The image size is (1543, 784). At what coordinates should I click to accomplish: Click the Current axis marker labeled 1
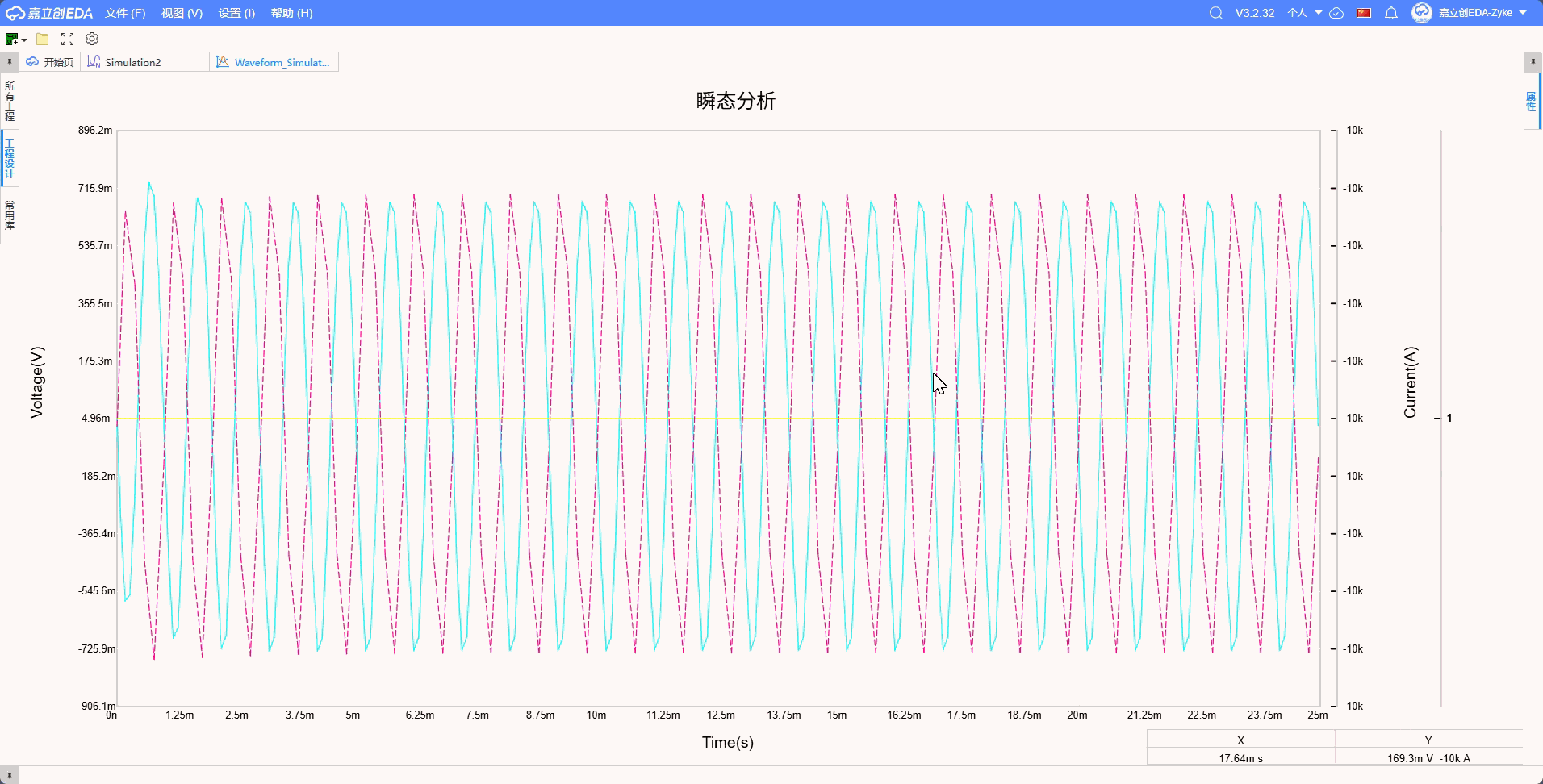click(x=1449, y=418)
